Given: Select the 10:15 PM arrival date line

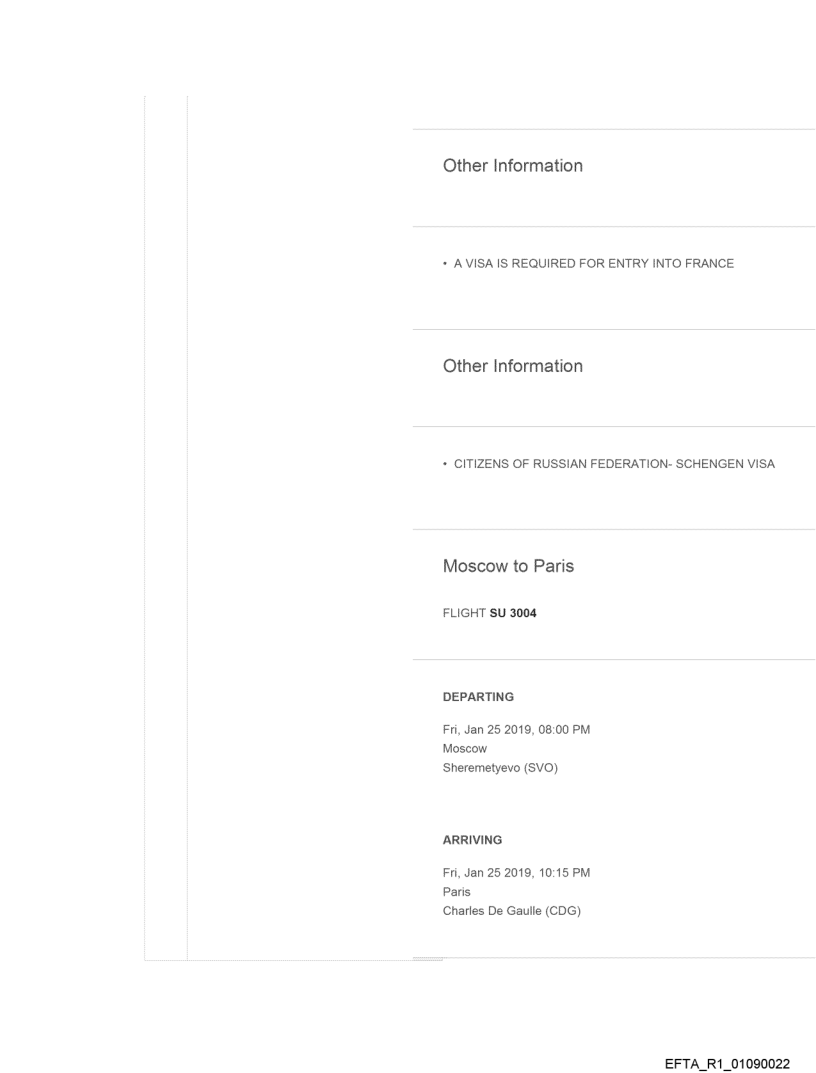Looking at the screenshot, I should tap(516, 873).
